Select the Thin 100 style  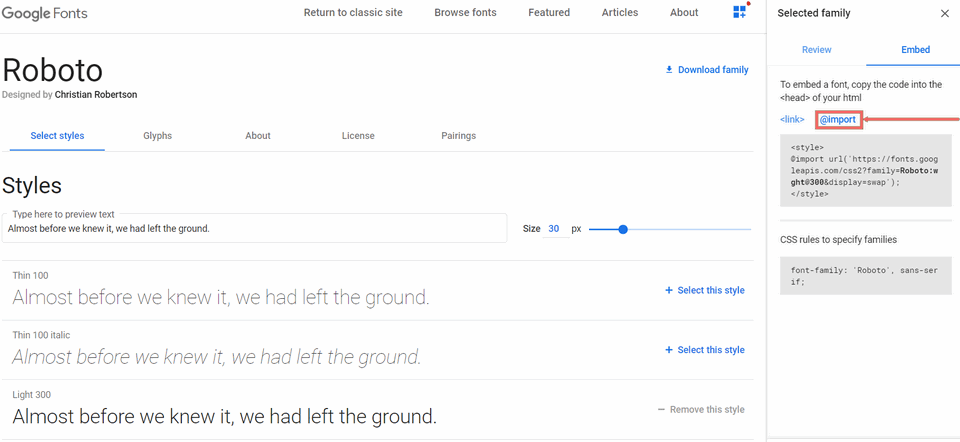coord(705,290)
